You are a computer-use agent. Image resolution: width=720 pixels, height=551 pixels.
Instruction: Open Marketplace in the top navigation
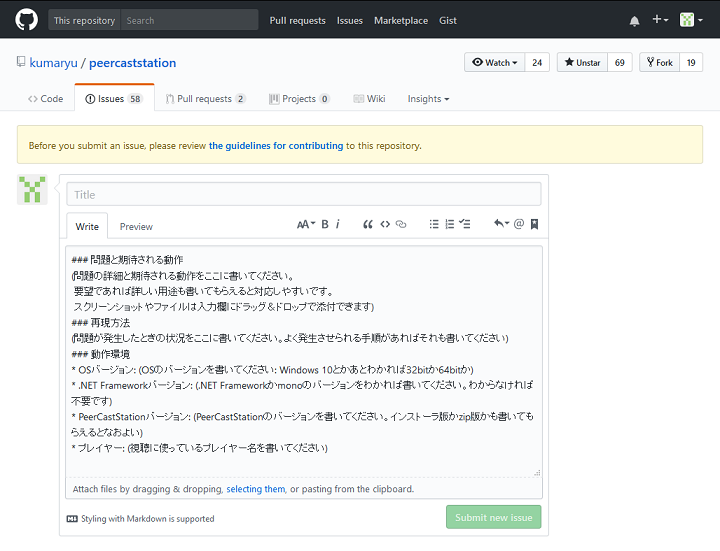point(401,21)
